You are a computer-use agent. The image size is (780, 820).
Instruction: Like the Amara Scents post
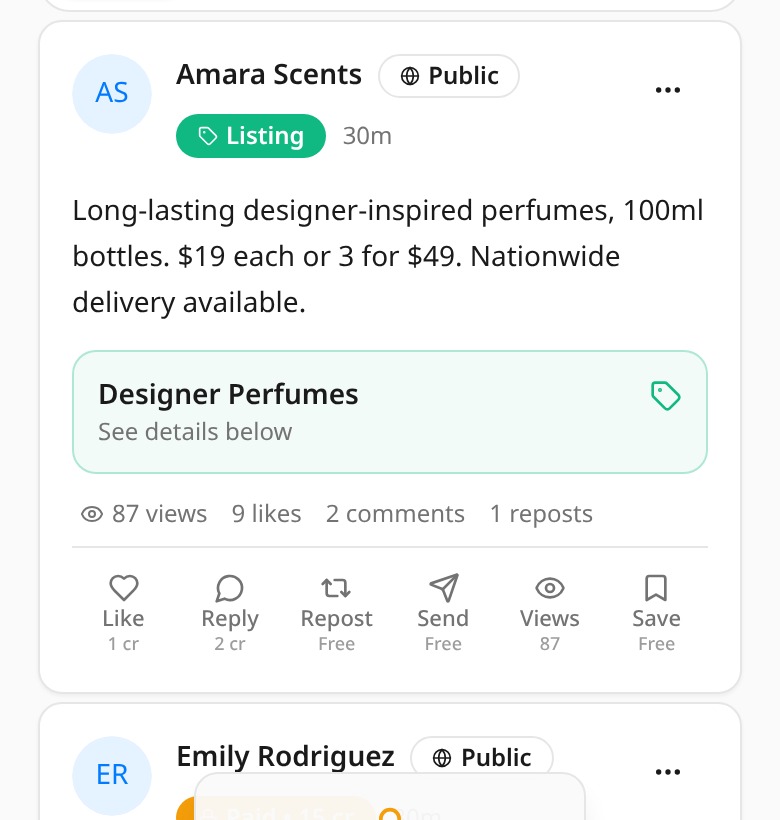[x=123, y=613]
